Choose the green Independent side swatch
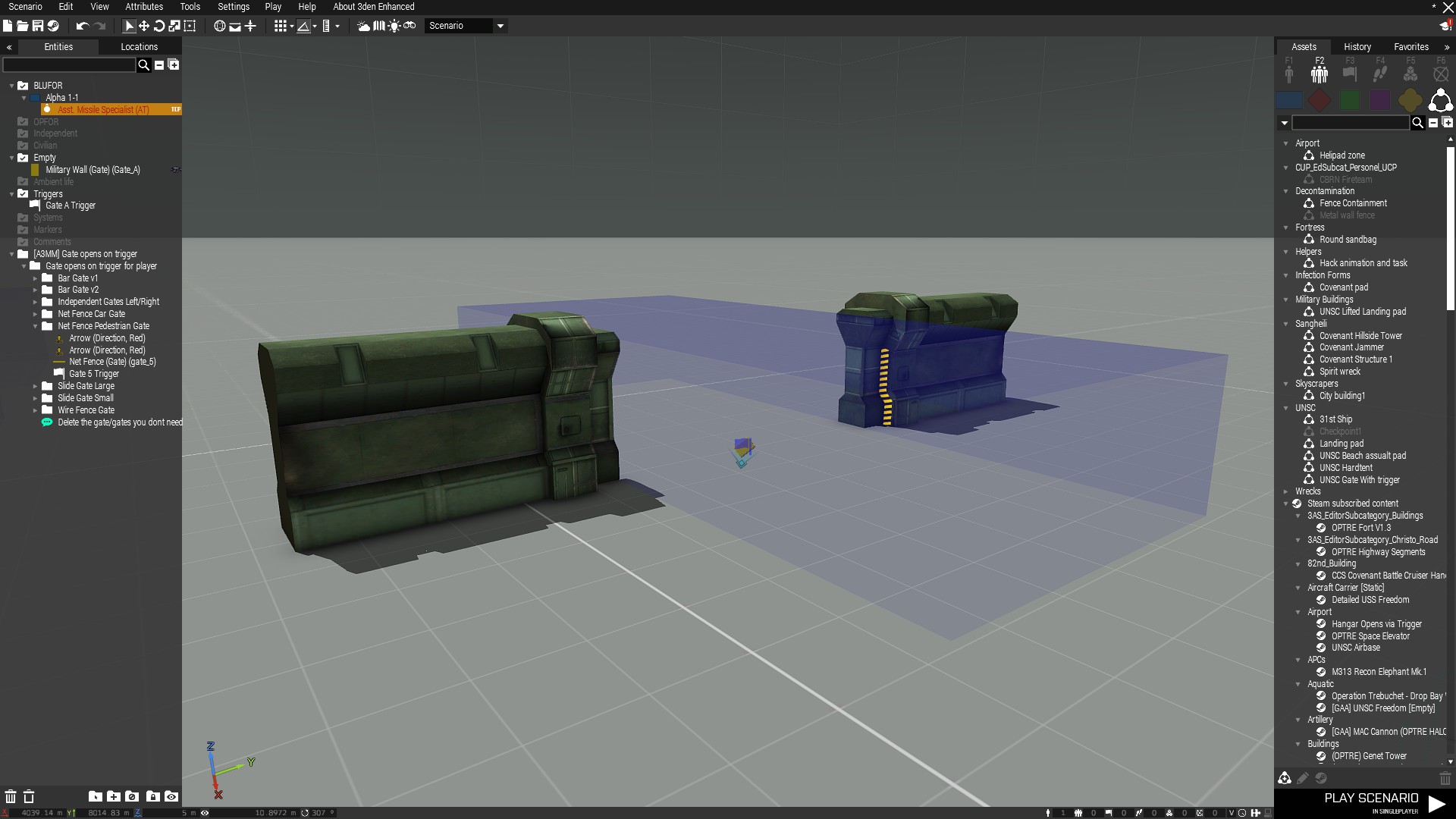Screen dimensions: 1456x819 (1350, 100)
